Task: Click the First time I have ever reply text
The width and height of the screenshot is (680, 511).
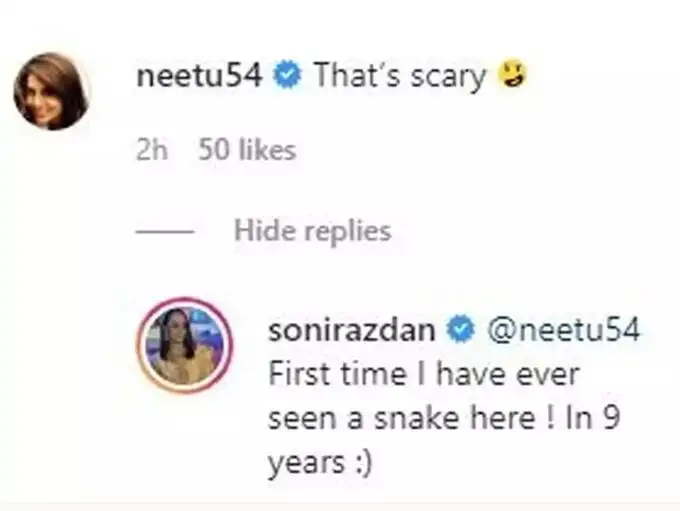Action: (426, 376)
